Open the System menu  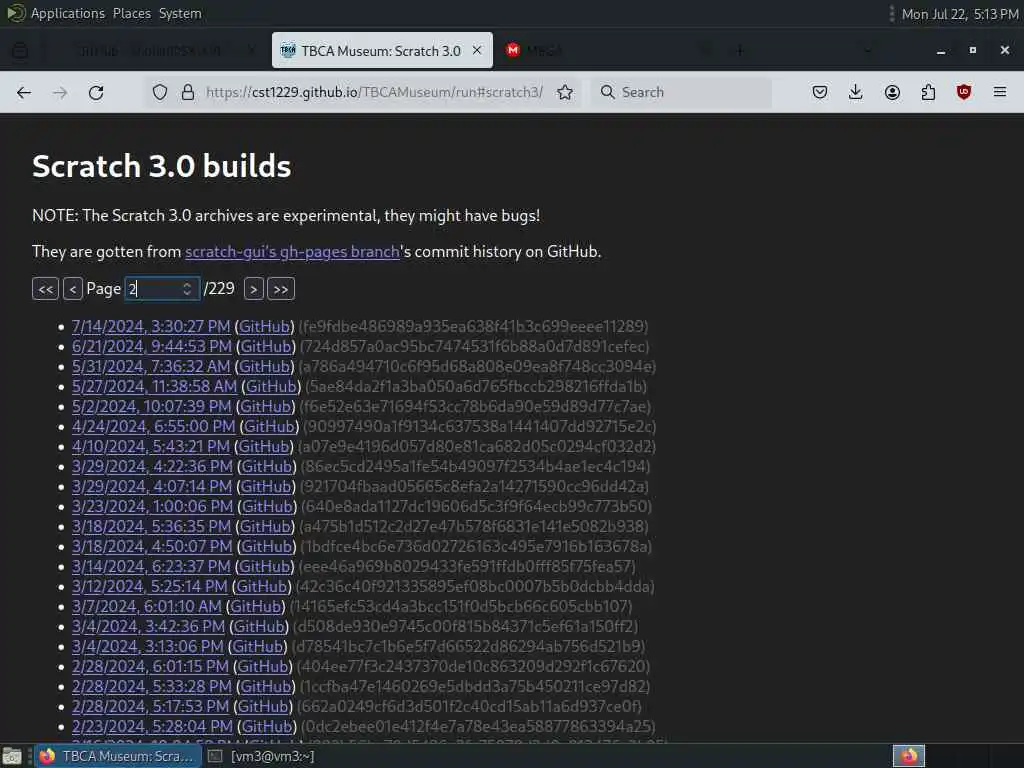click(x=180, y=13)
